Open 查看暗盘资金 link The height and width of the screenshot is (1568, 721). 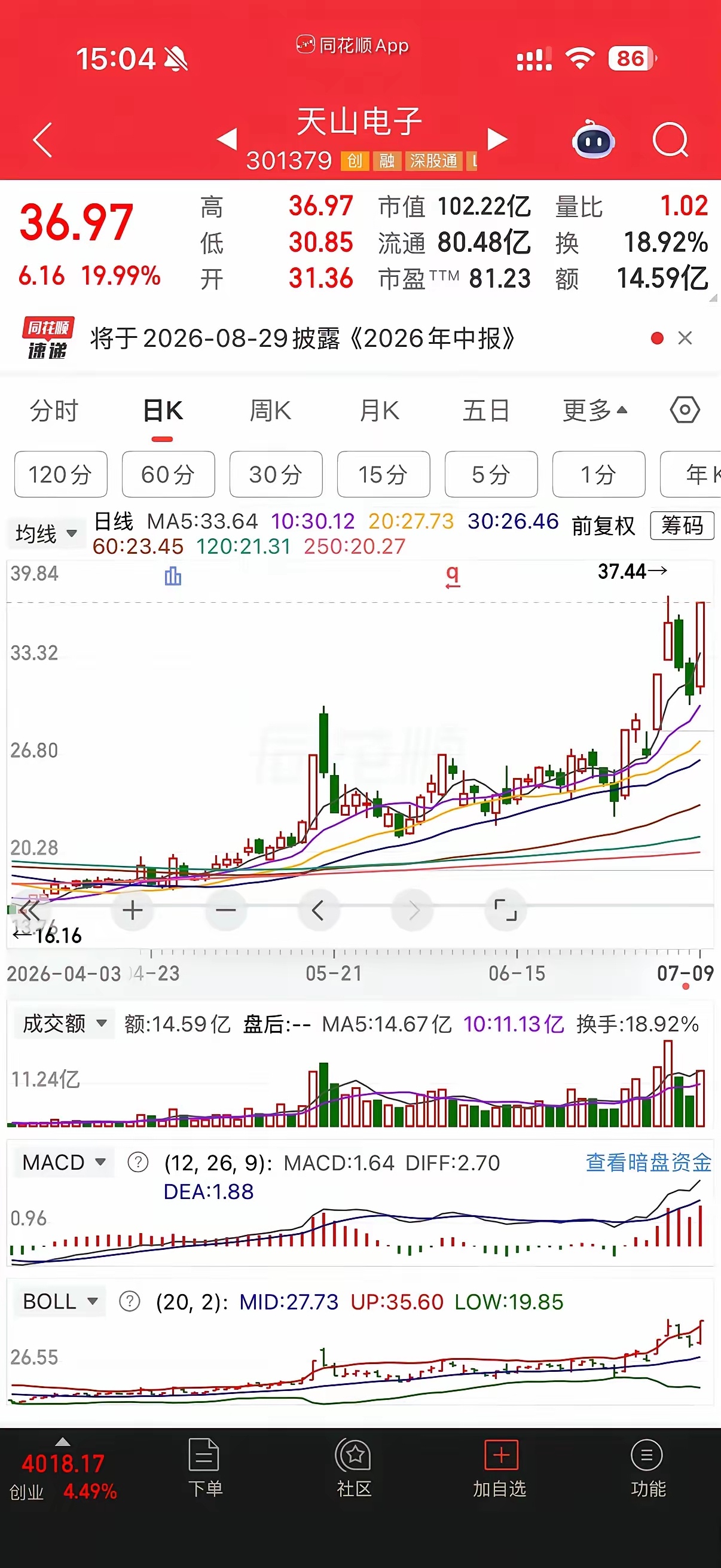648,1162
